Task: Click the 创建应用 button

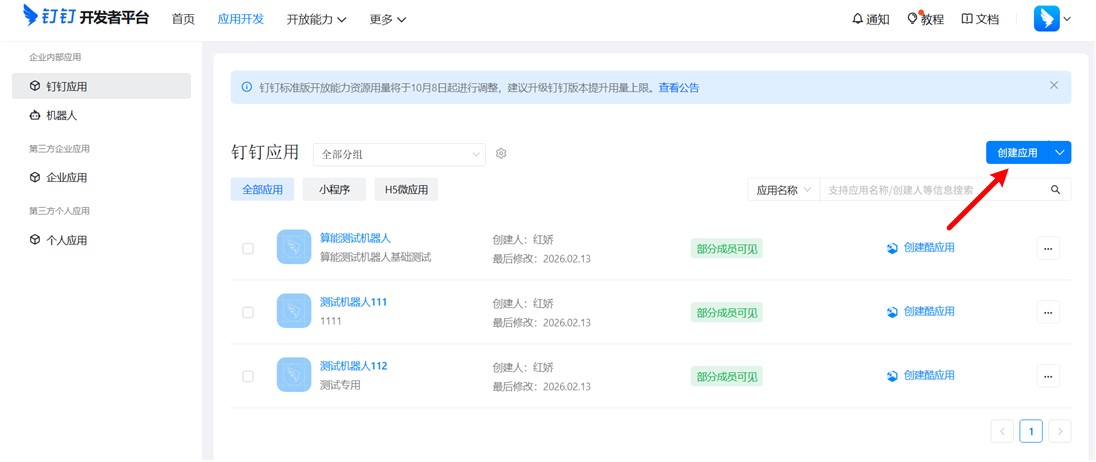Action: click(1017, 153)
